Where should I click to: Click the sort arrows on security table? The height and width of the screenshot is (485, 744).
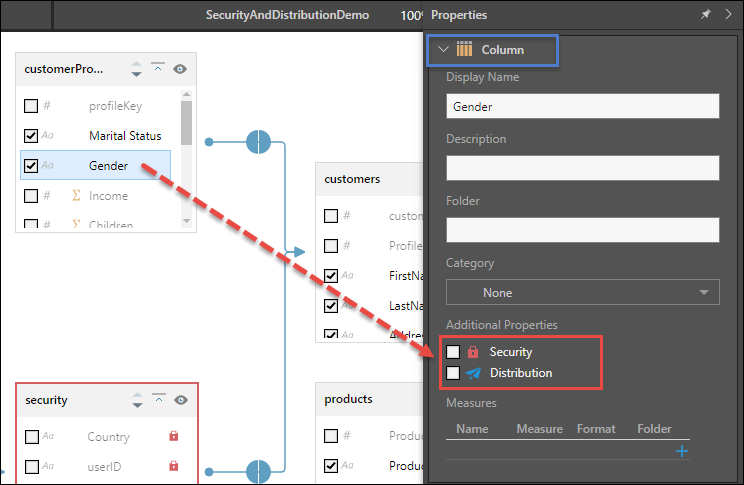pos(137,400)
